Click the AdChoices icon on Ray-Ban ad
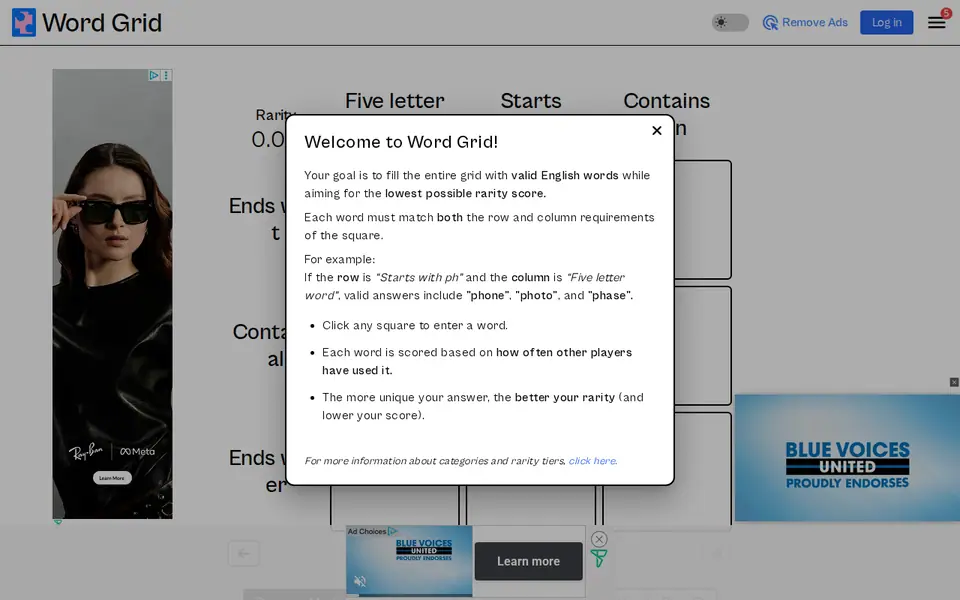Viewport: 960px width, 600px height. [154, 75]
